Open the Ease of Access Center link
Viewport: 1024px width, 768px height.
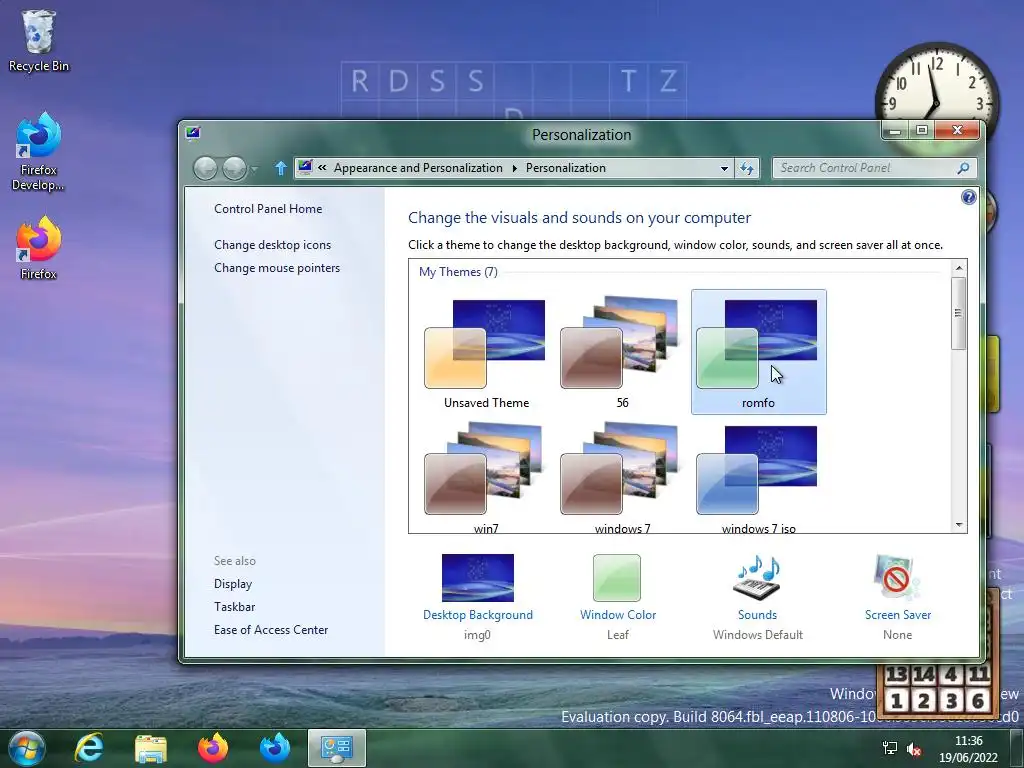click(x=271, y=630)
